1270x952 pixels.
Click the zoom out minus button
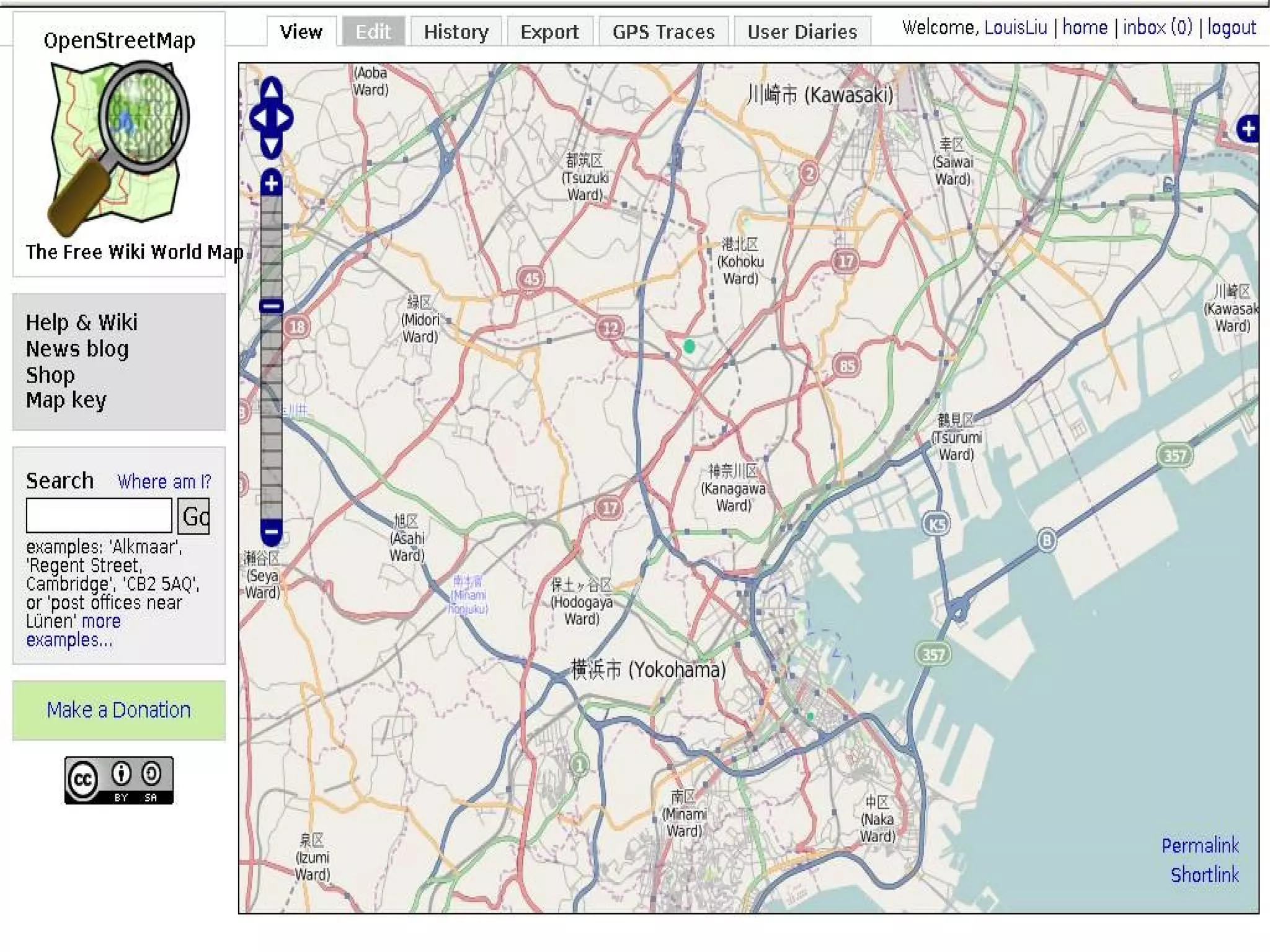[271, 532]
